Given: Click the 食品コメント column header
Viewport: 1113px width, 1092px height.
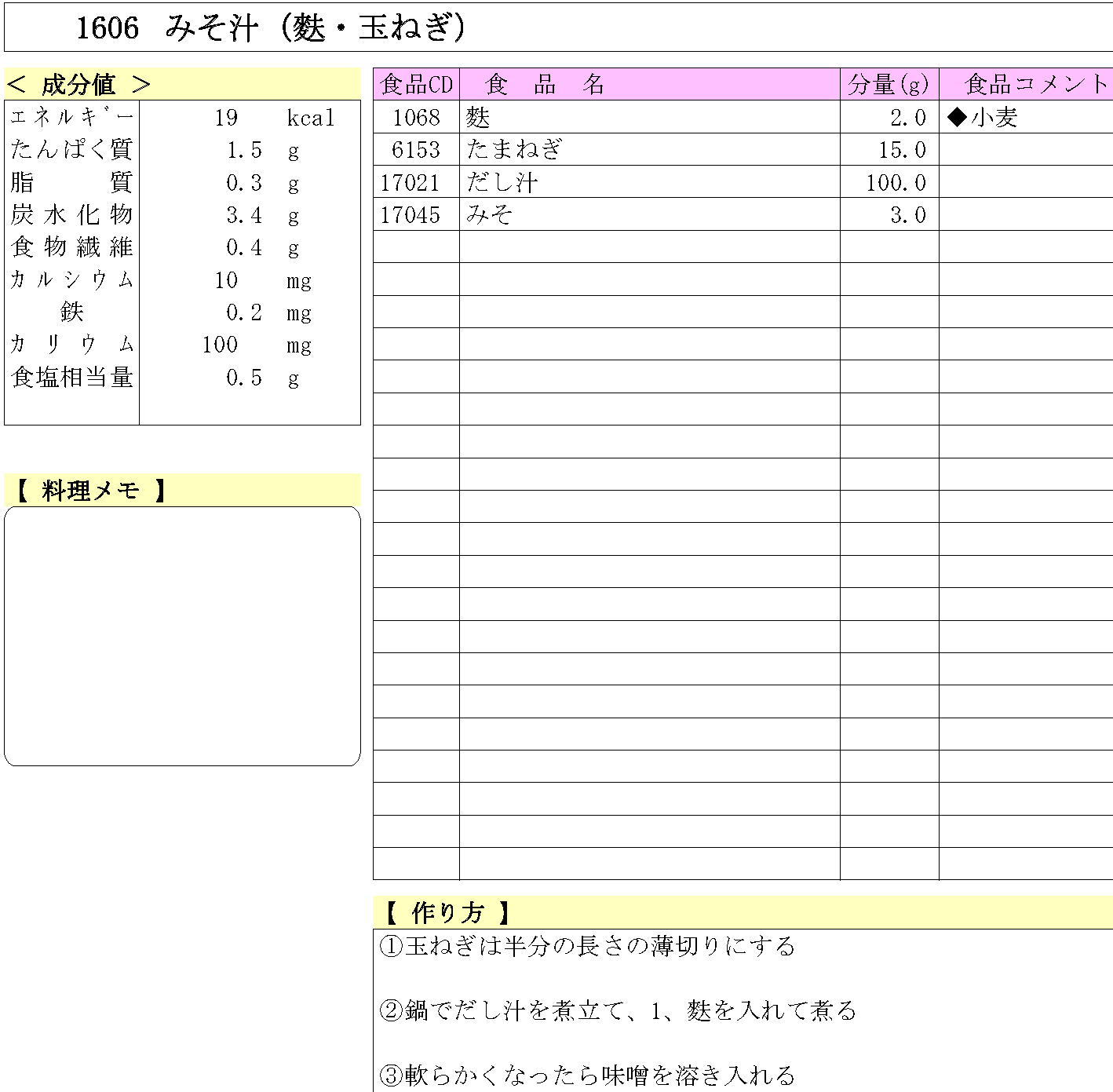Looking at the screenshot, I should click(x=1035, y=84).
